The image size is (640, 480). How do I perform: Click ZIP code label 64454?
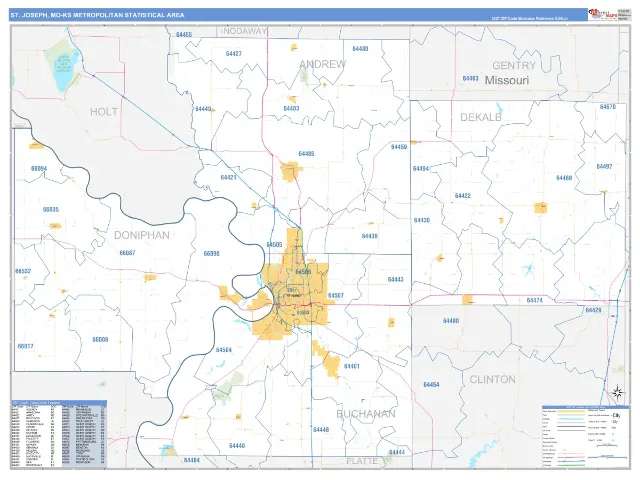[431, 384]
